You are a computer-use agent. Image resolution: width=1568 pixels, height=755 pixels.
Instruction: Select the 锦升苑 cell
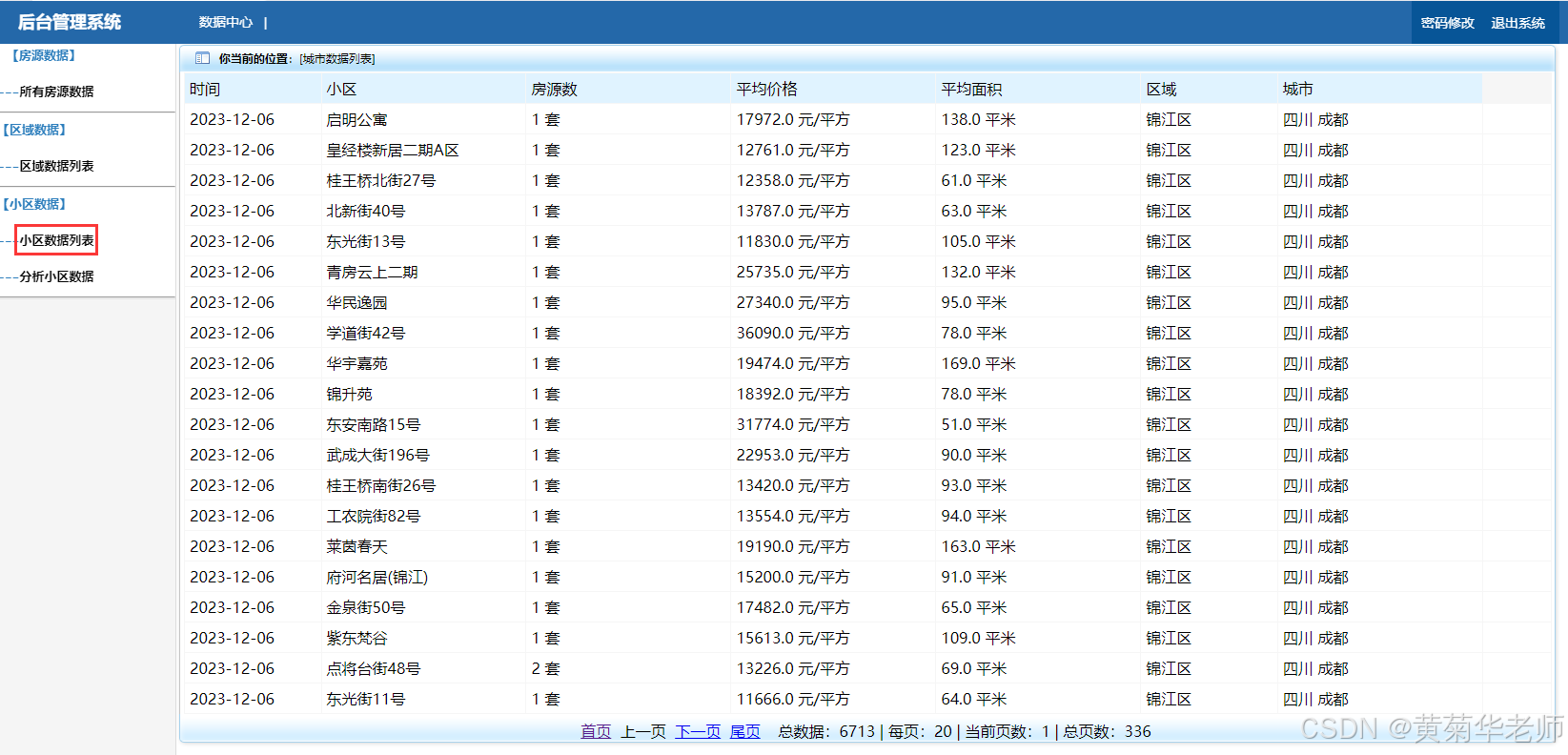349,394
